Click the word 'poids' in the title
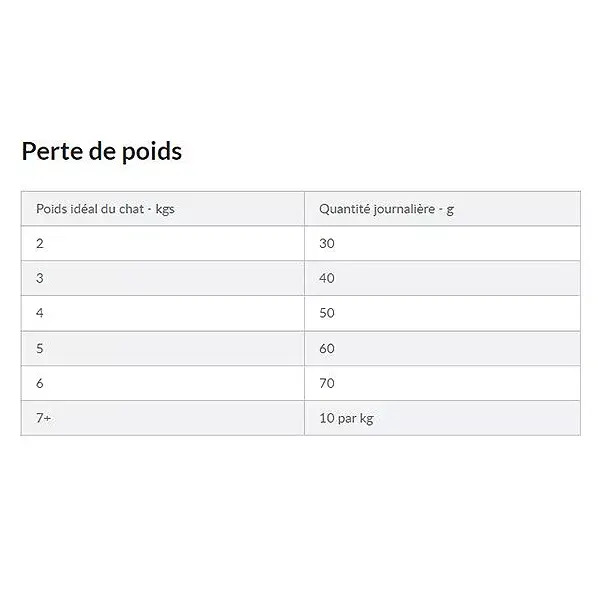 (152, 152)
